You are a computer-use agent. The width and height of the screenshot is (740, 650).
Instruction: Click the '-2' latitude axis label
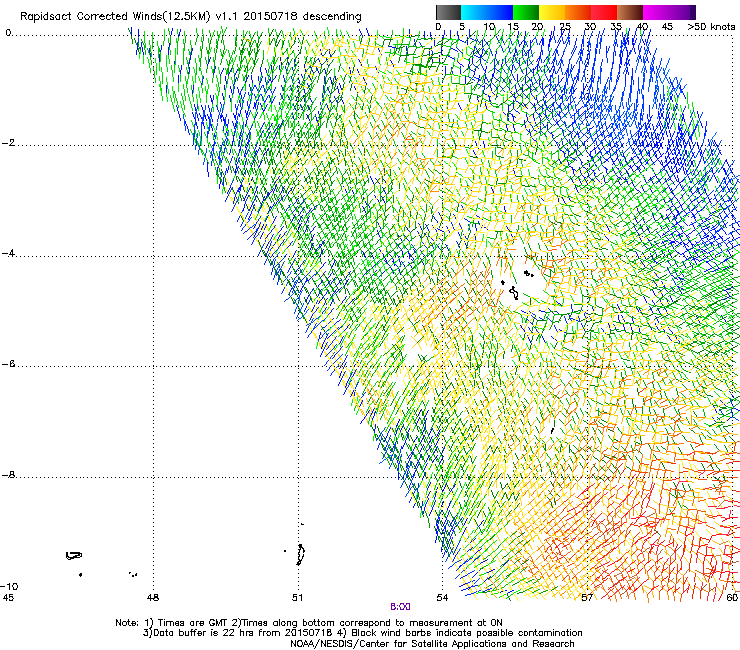[8, 143]
